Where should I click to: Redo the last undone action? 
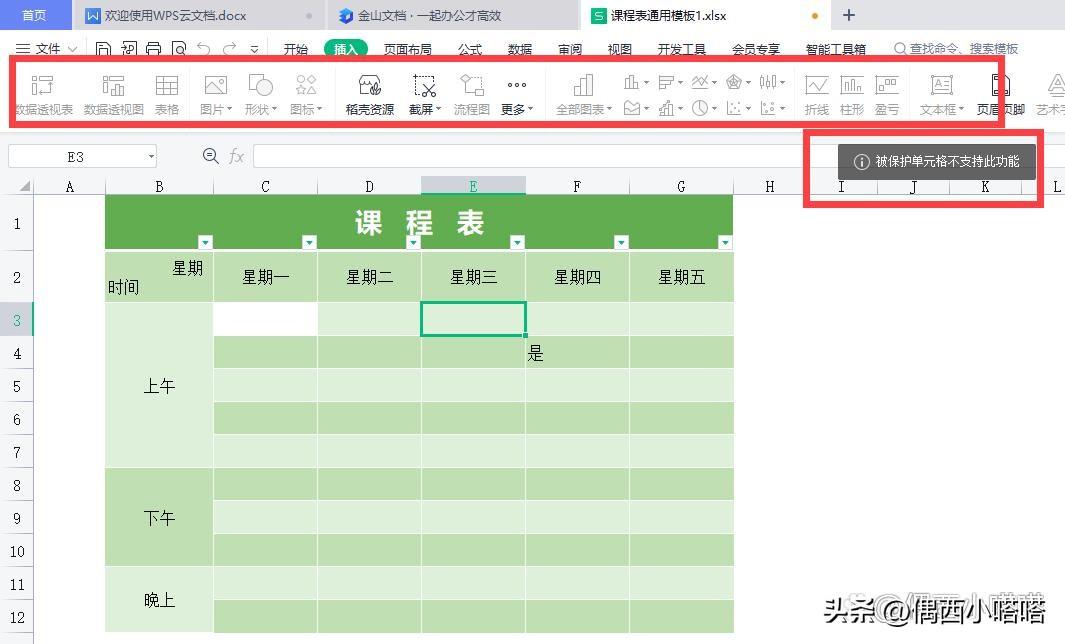click(230, 48)
